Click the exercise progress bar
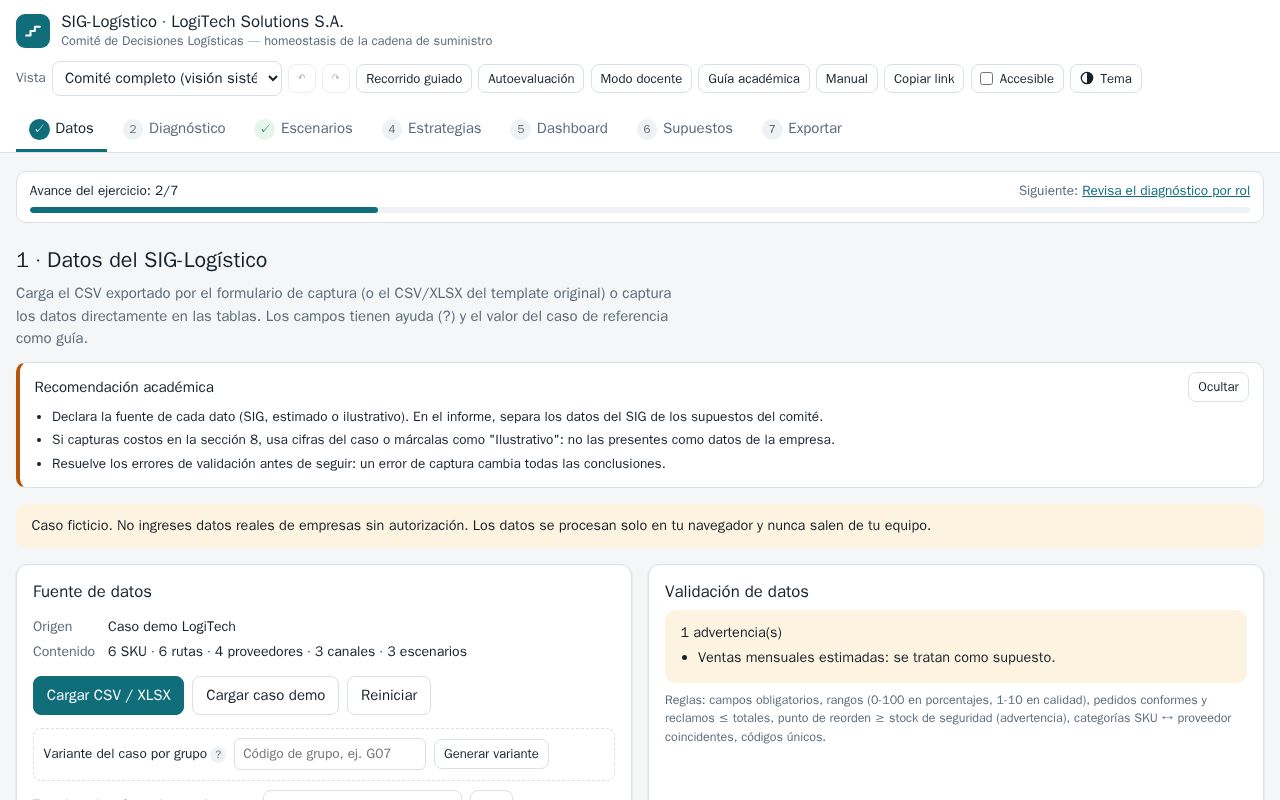1280x800 pixels. [x=640, y=210]
